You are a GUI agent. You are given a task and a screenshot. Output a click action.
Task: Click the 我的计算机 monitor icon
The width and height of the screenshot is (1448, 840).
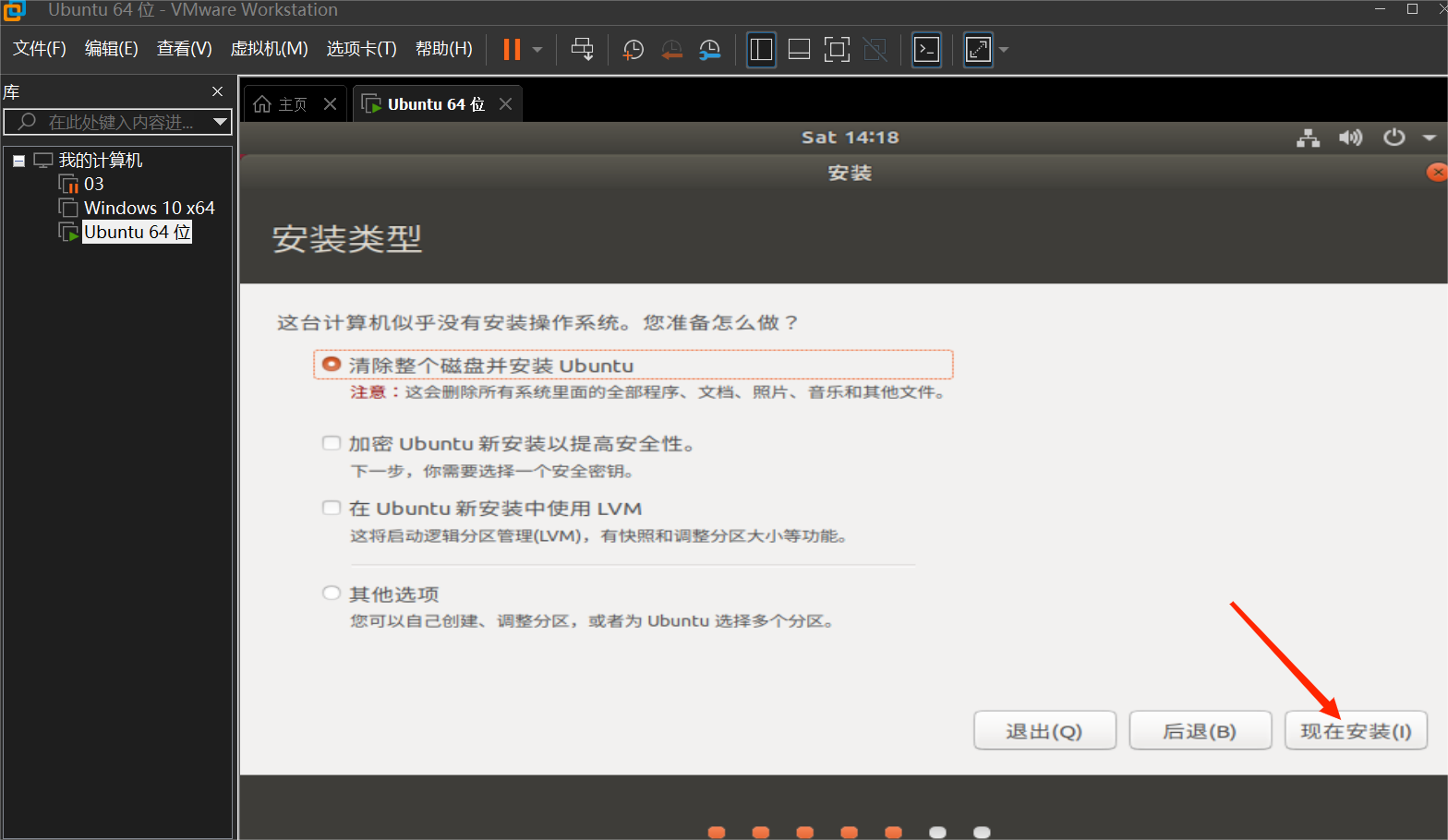pyautogui.click(x=43, y=160)
